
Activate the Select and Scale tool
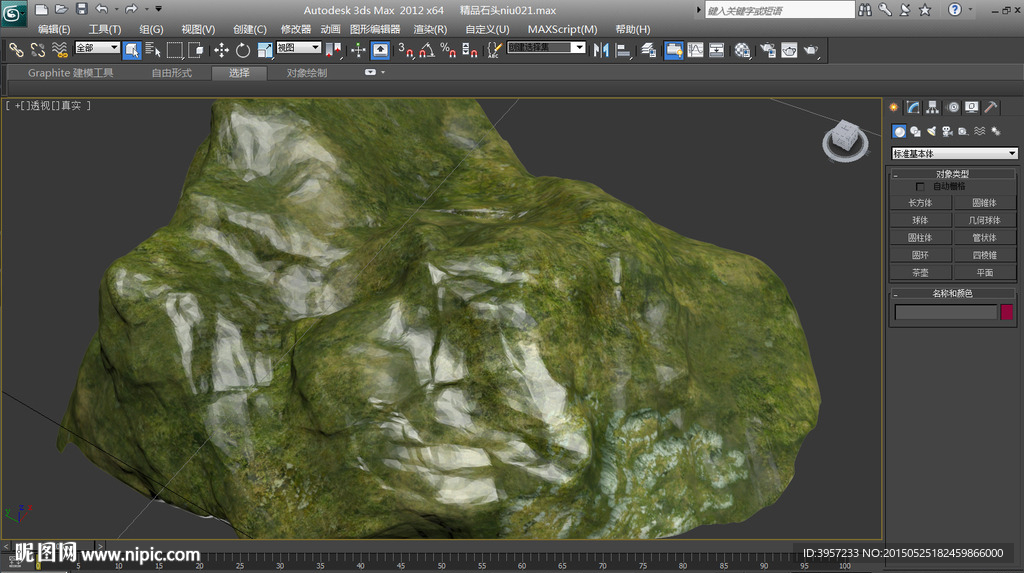point(264,50)
